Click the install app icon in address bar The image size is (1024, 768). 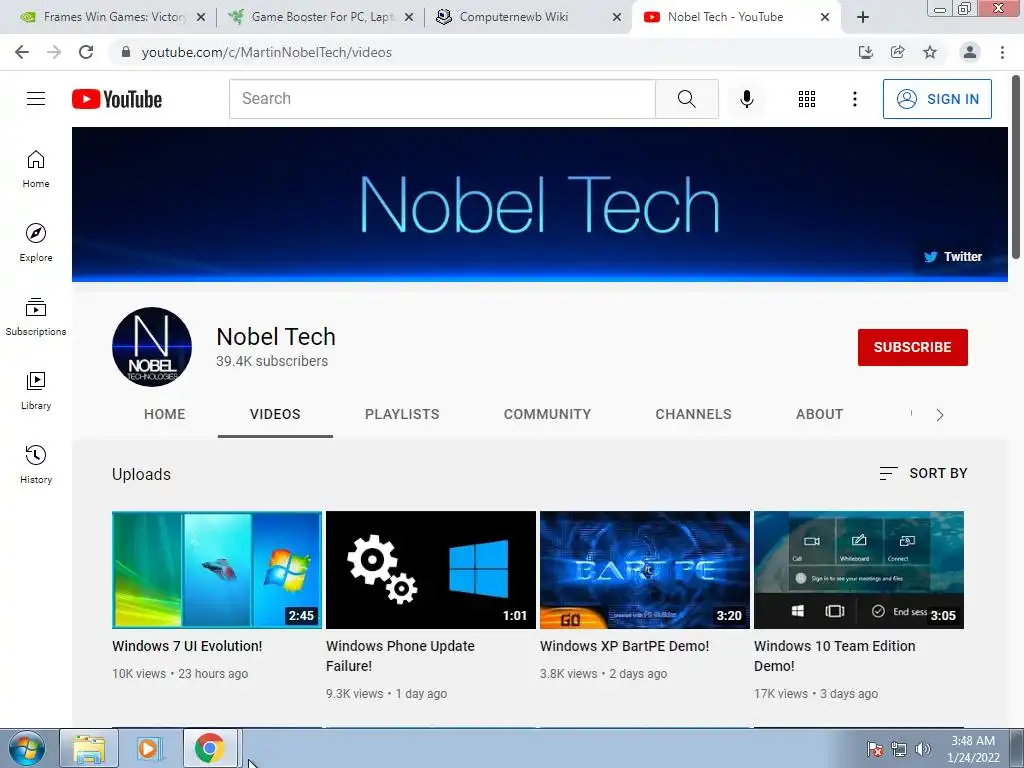(865, 52)
